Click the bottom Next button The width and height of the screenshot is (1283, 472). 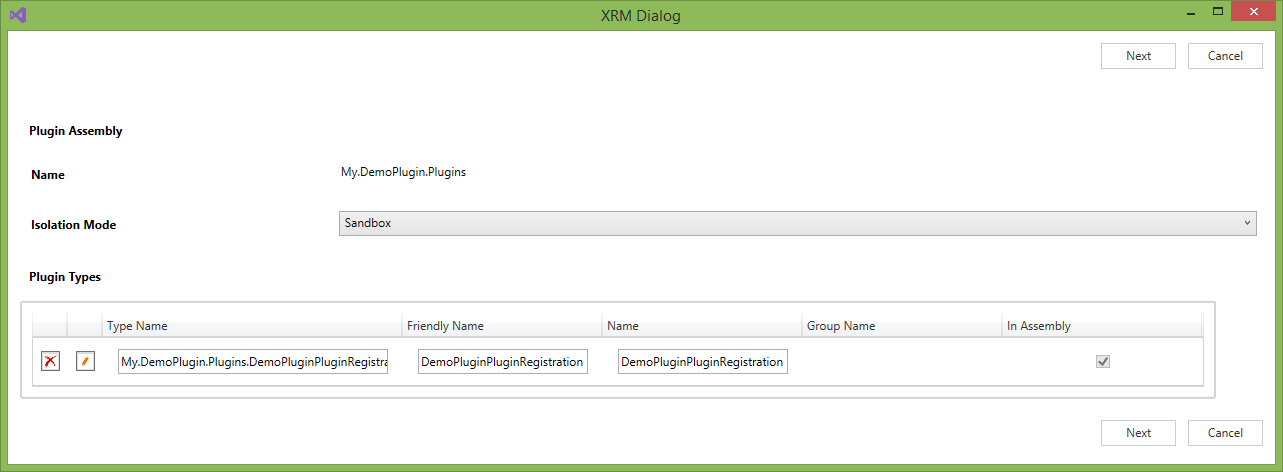point(1138,433)
